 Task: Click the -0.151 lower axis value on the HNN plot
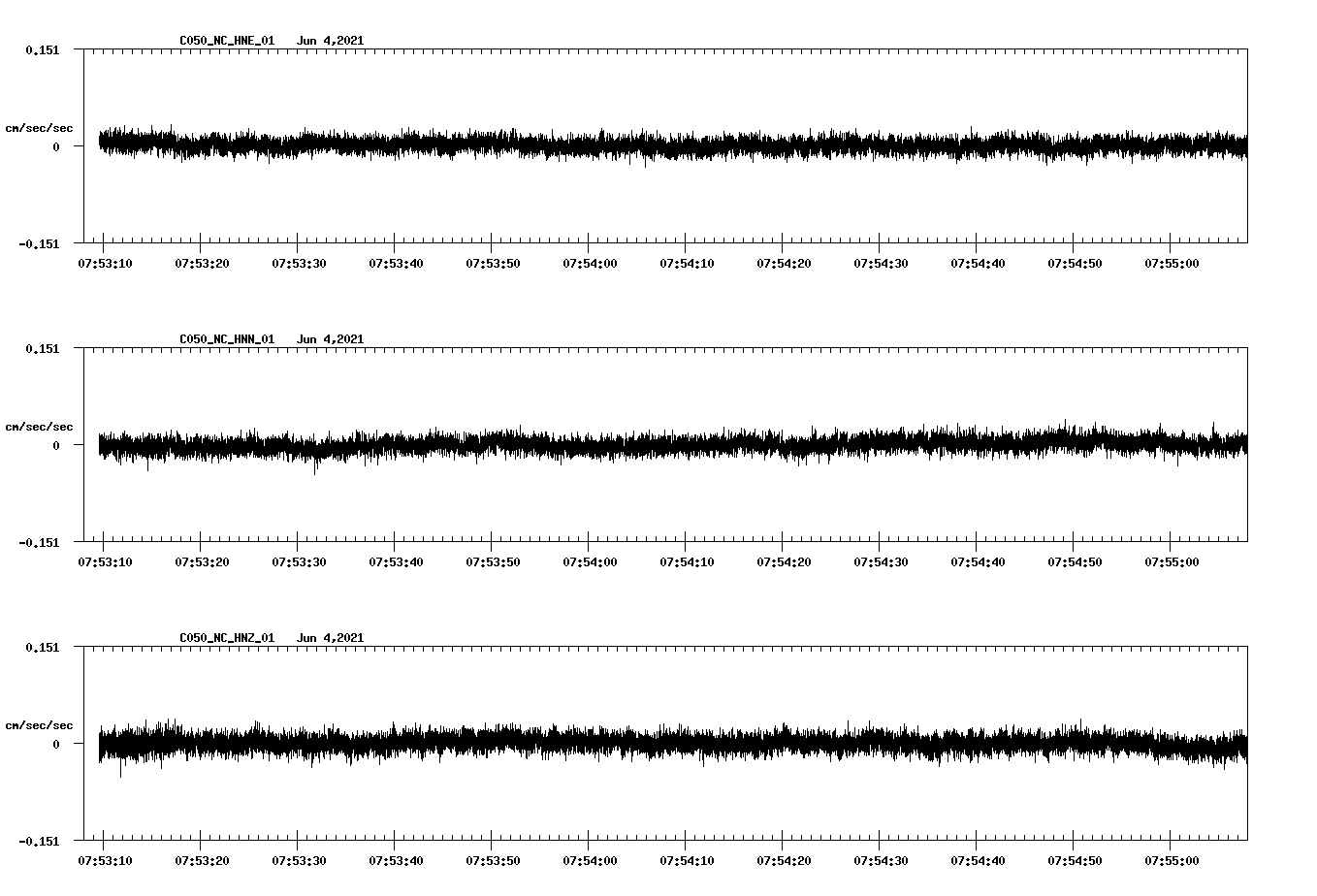click(39, 543)
